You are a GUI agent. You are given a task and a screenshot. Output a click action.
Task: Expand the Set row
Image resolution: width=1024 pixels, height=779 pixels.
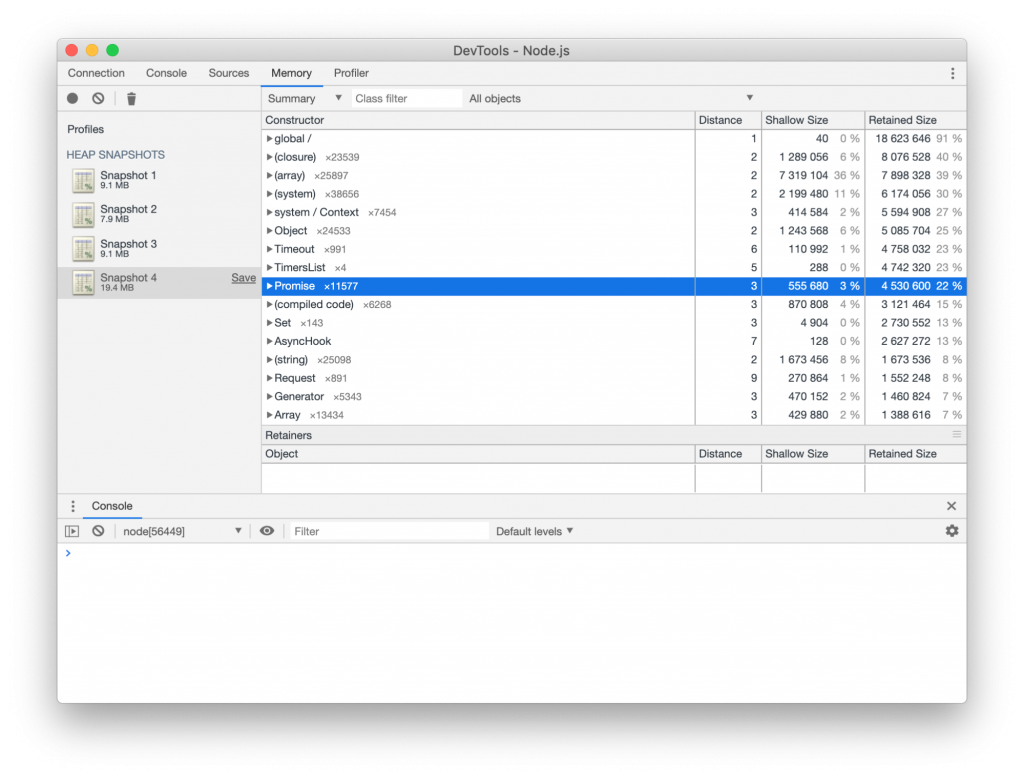(x=269, y=323)
